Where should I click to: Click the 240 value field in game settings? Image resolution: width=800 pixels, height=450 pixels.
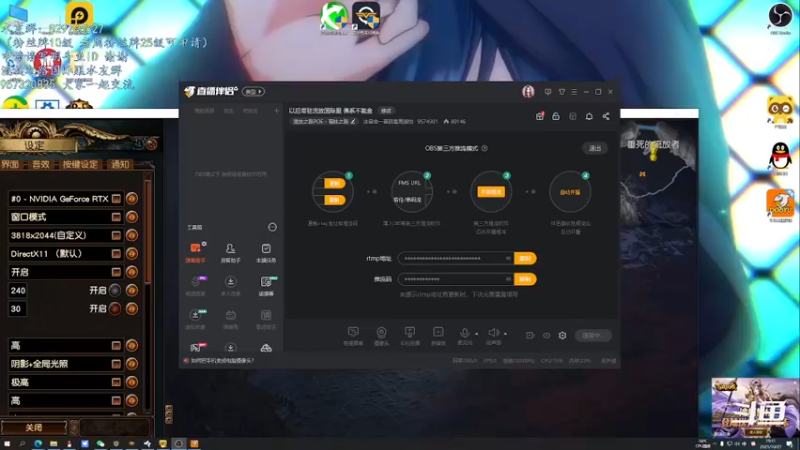[18, 290]
